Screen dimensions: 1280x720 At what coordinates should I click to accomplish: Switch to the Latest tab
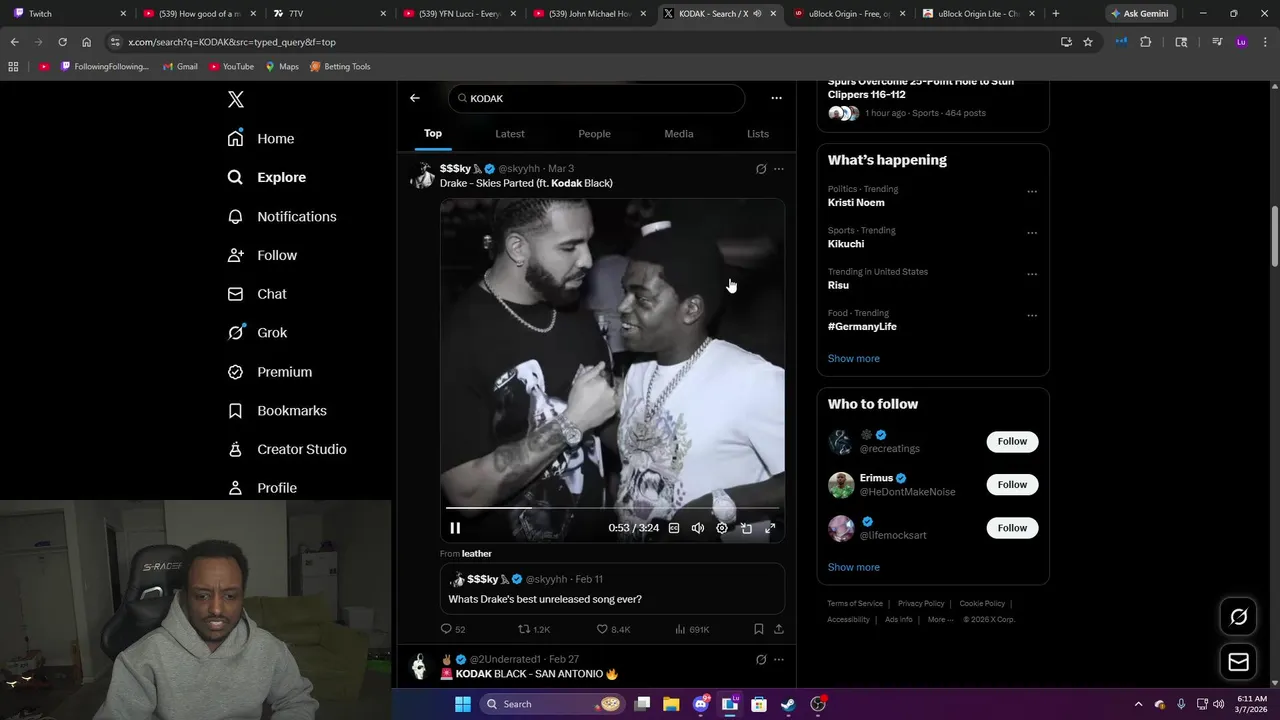point(510,133)
